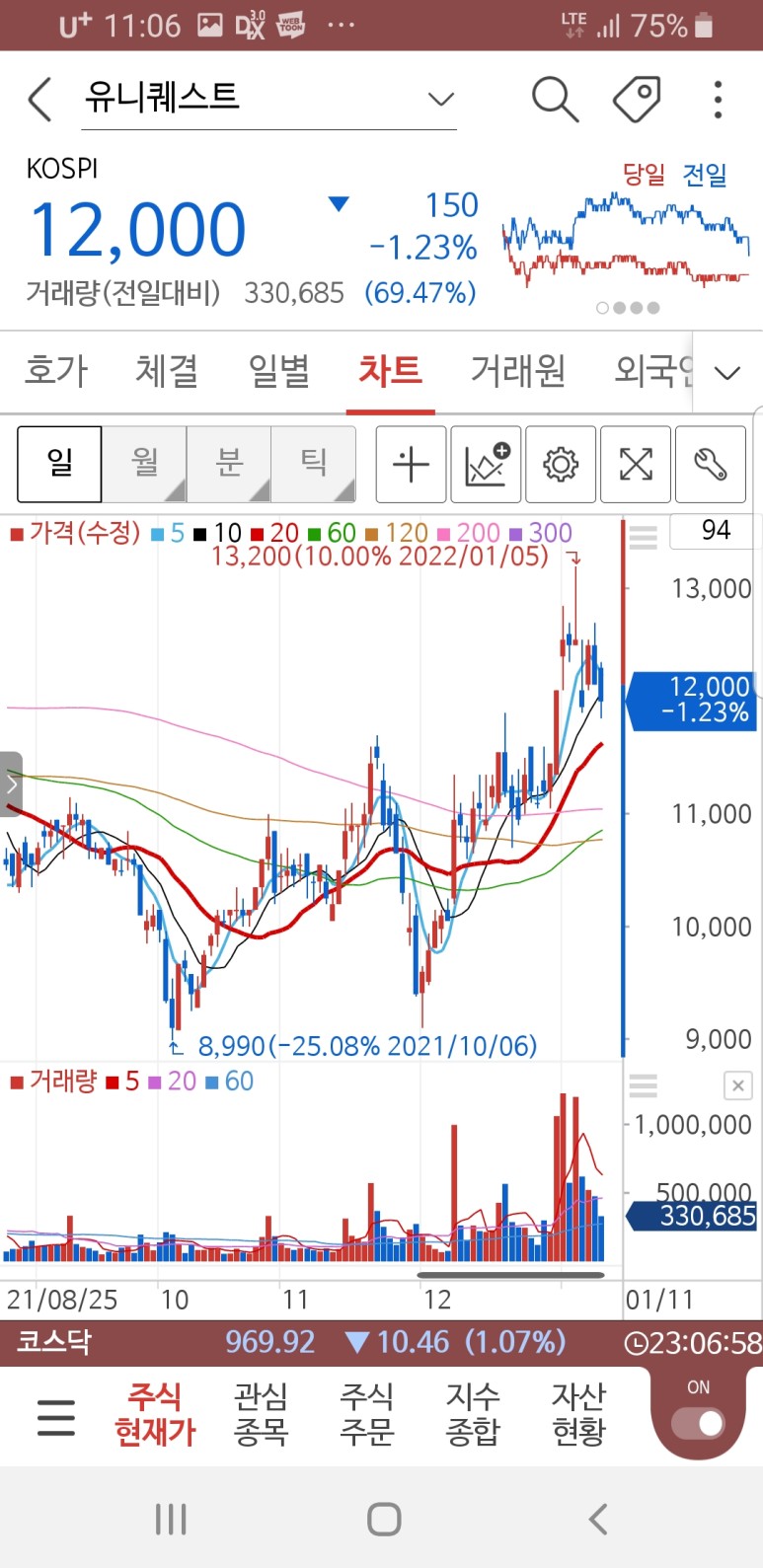Expand chart to fullscreen icon
This screenshot has height=1568, width=763.
[x=636, y=464]
